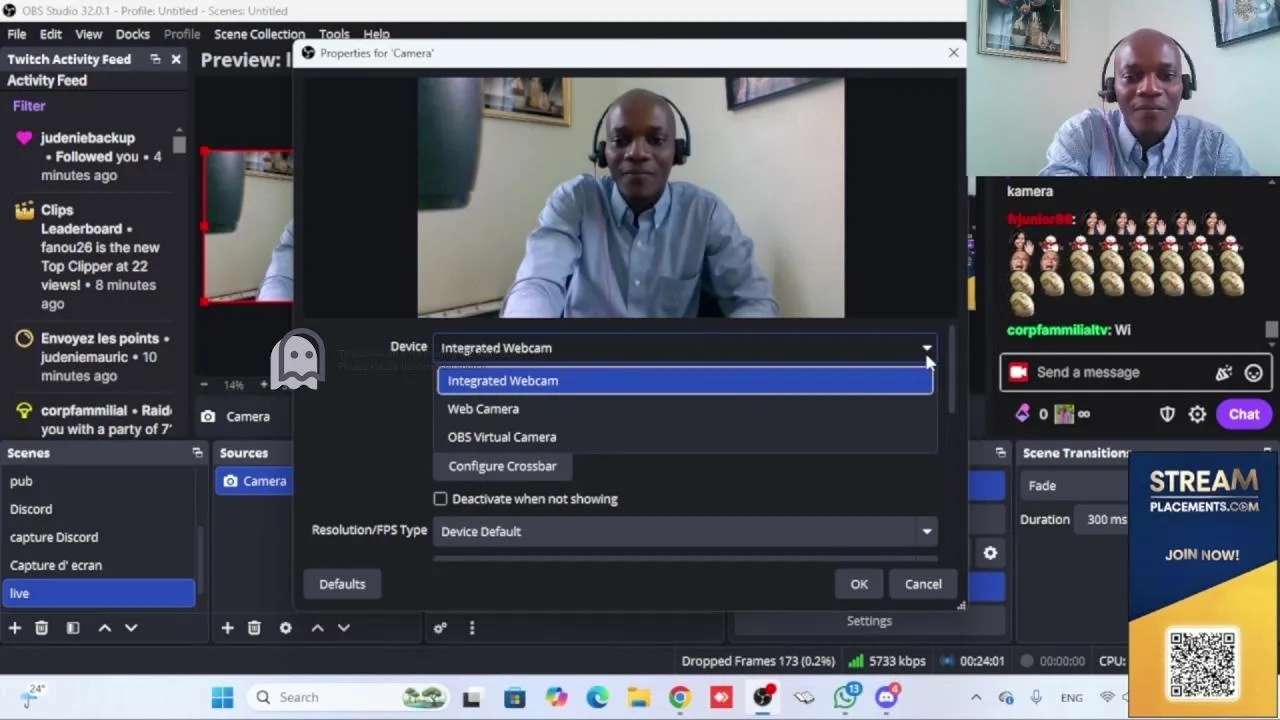Close the Twitch Activity Feed dock

click(x=176, y=59)
